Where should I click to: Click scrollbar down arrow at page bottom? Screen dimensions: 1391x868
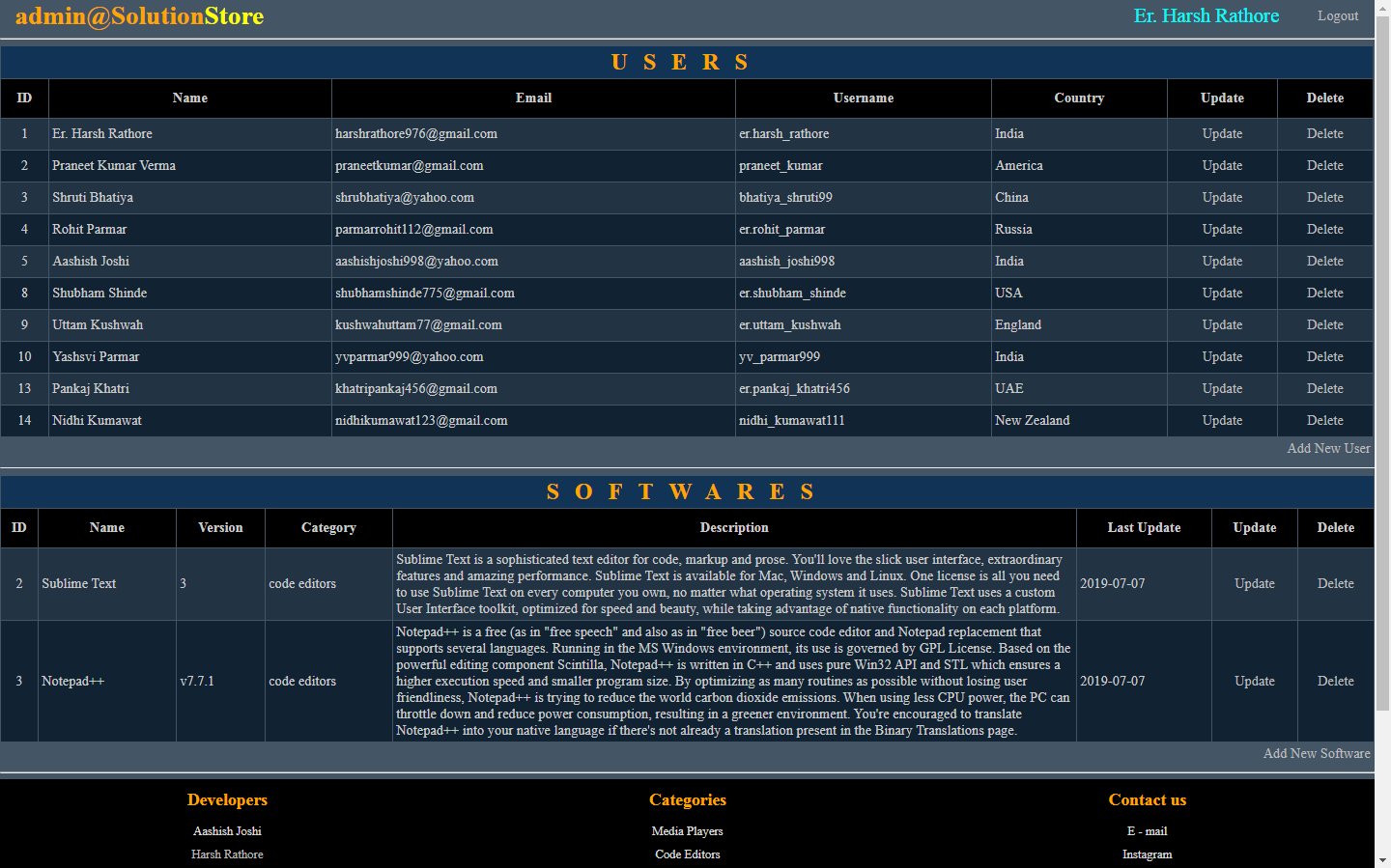click(x=1382, y=859)
